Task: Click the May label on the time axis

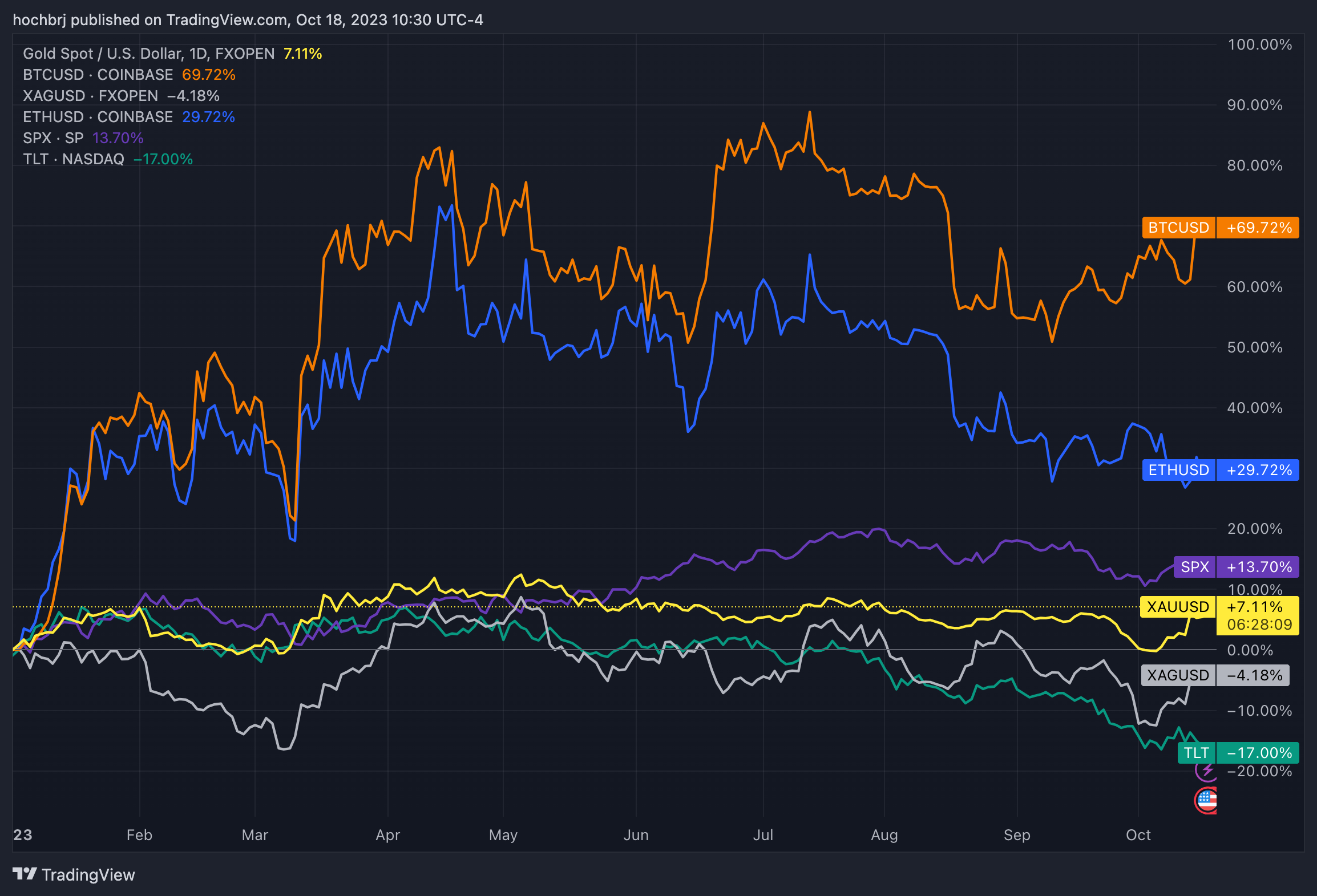Action: (503, 835)
